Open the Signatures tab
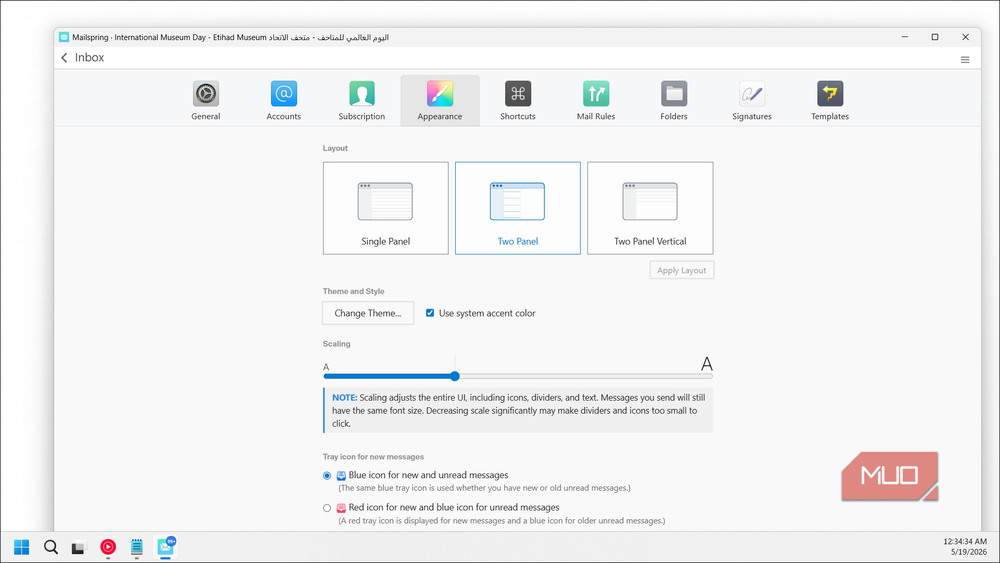Image resolution: width=1000 pixels, height=563 pixels. coord(752,101)
